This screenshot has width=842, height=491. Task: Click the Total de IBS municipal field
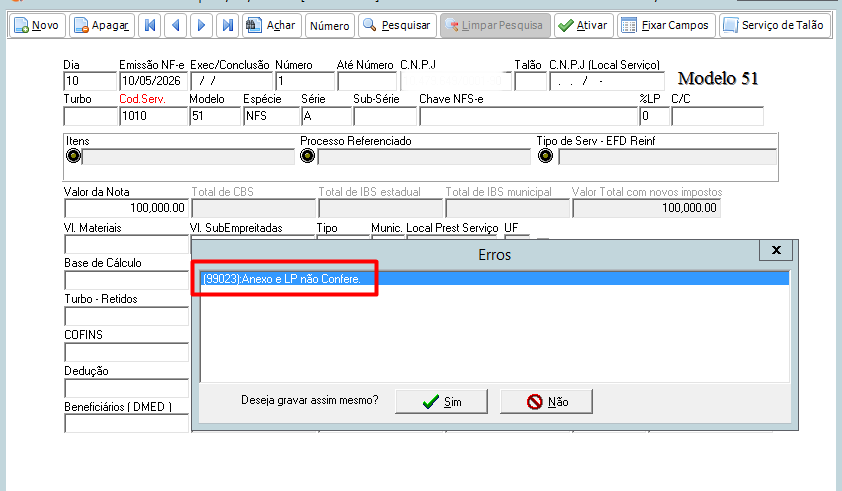click(507, 208)
